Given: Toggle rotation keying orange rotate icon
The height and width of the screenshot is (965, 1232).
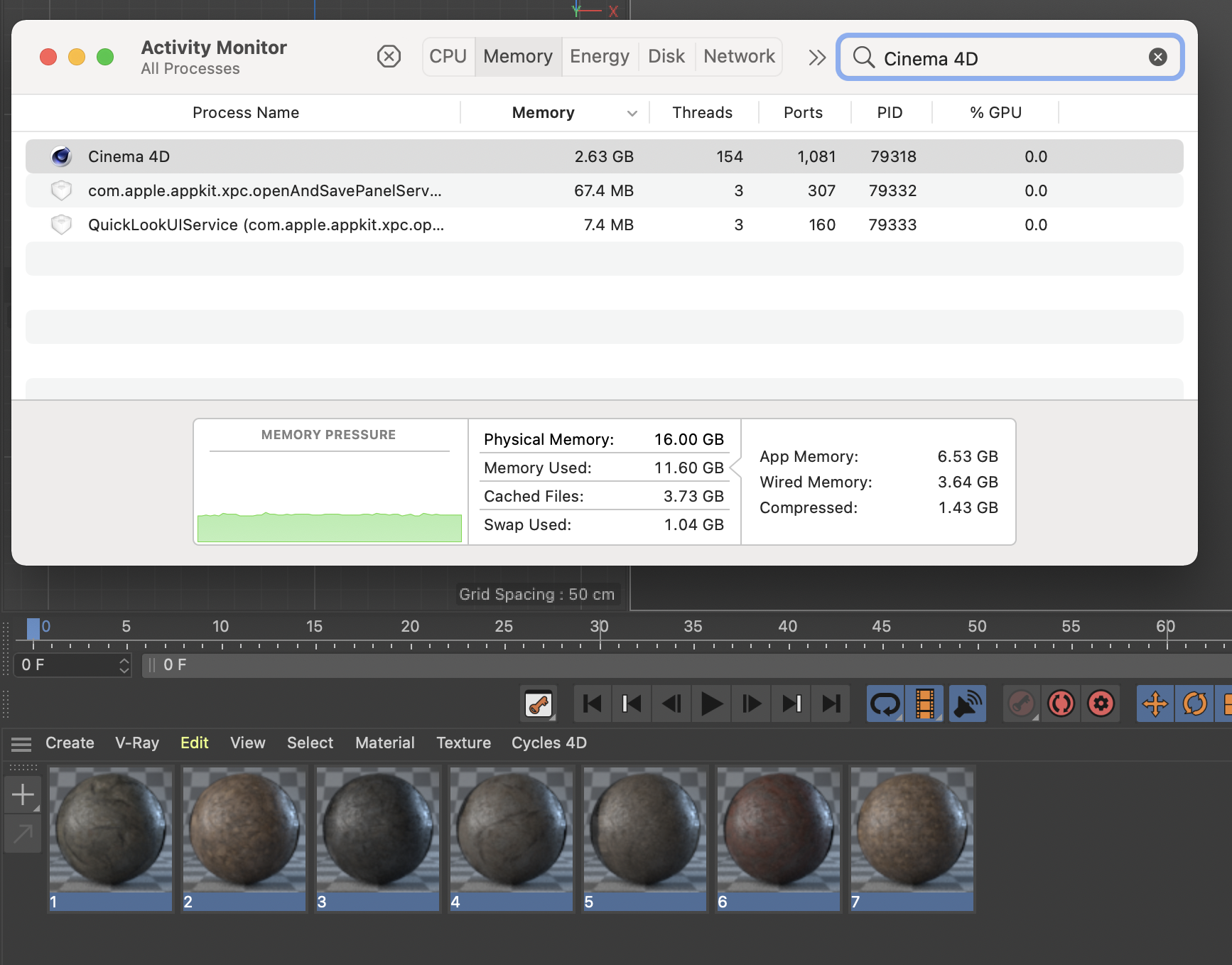Looking at the screenshot, I should pyautogui.click(x=1195, y=703).
